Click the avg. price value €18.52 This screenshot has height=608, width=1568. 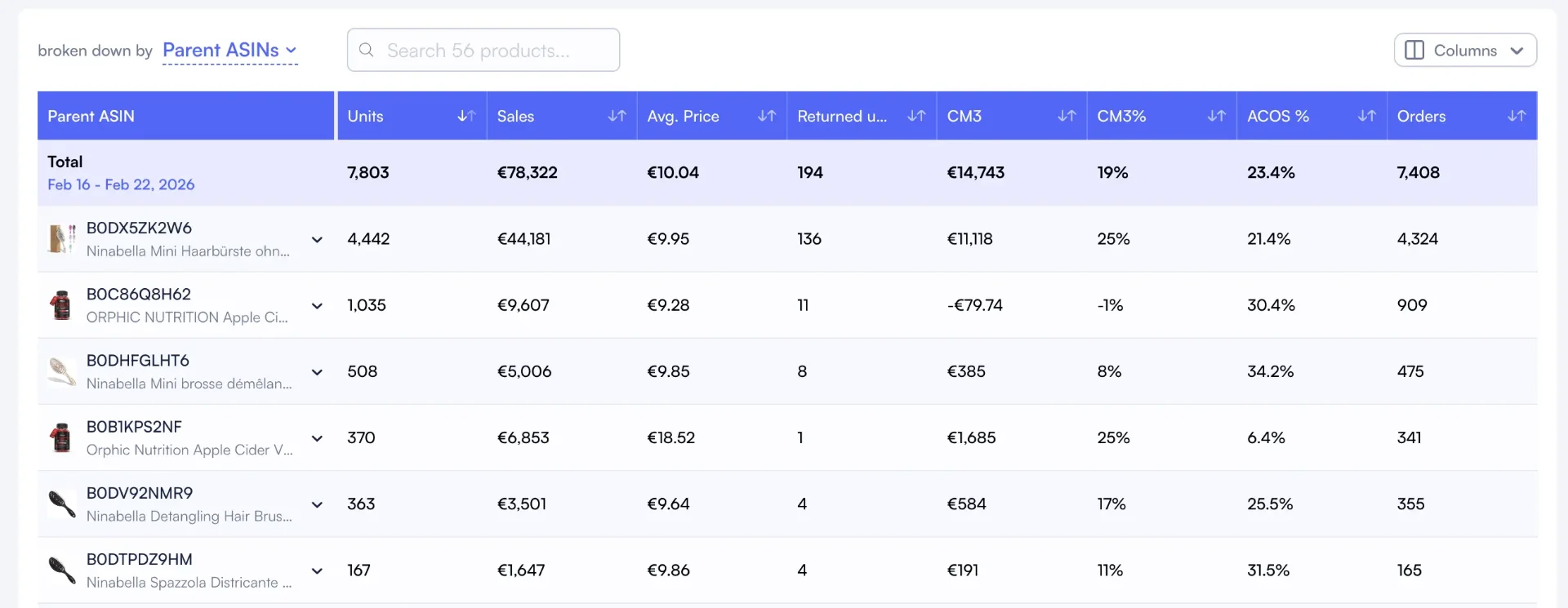pos(670,437)
